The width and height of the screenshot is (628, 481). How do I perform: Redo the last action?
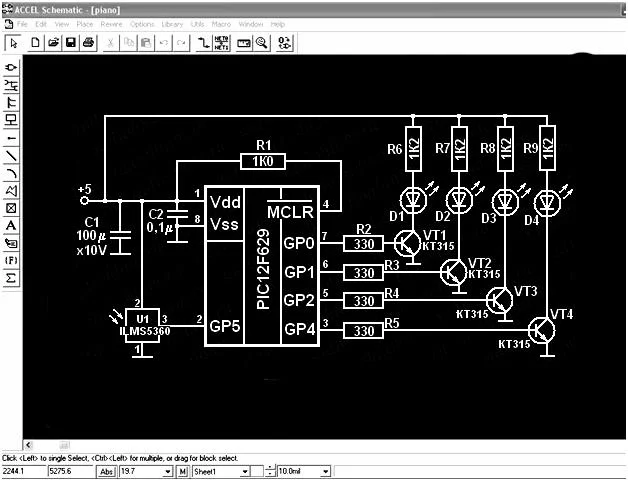point(181,42)
